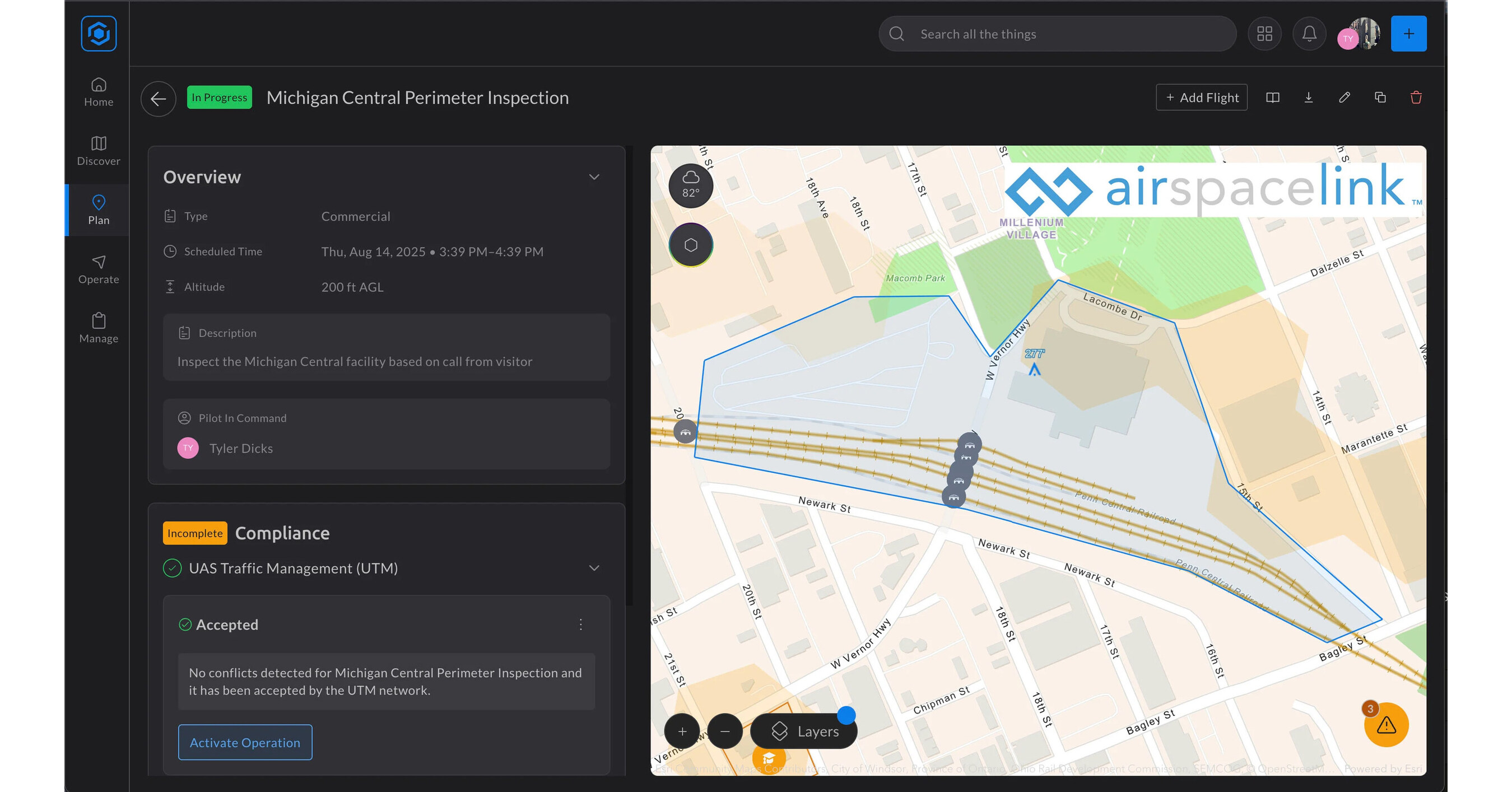Open the side-by-side panel view icon
The image size is (1512, 792).
pyautogui.click(x=1273, y=97)
